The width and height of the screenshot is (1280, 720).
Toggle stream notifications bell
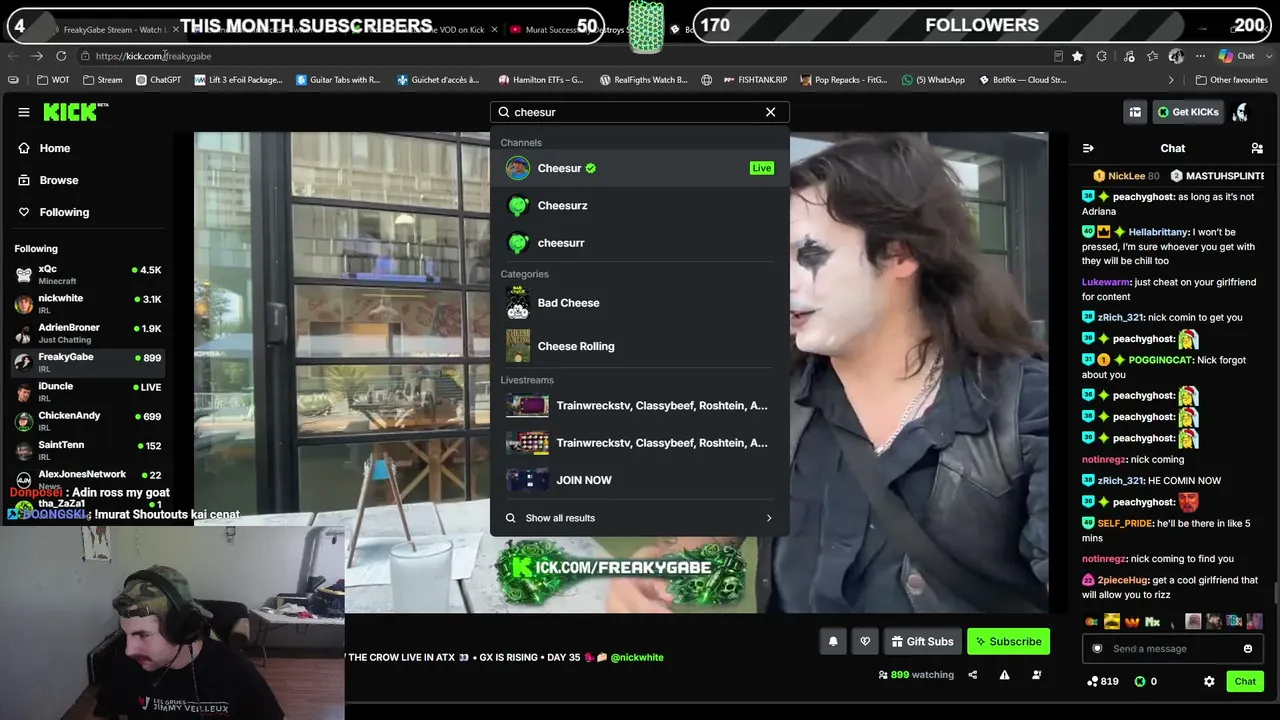tap(833, 641)
